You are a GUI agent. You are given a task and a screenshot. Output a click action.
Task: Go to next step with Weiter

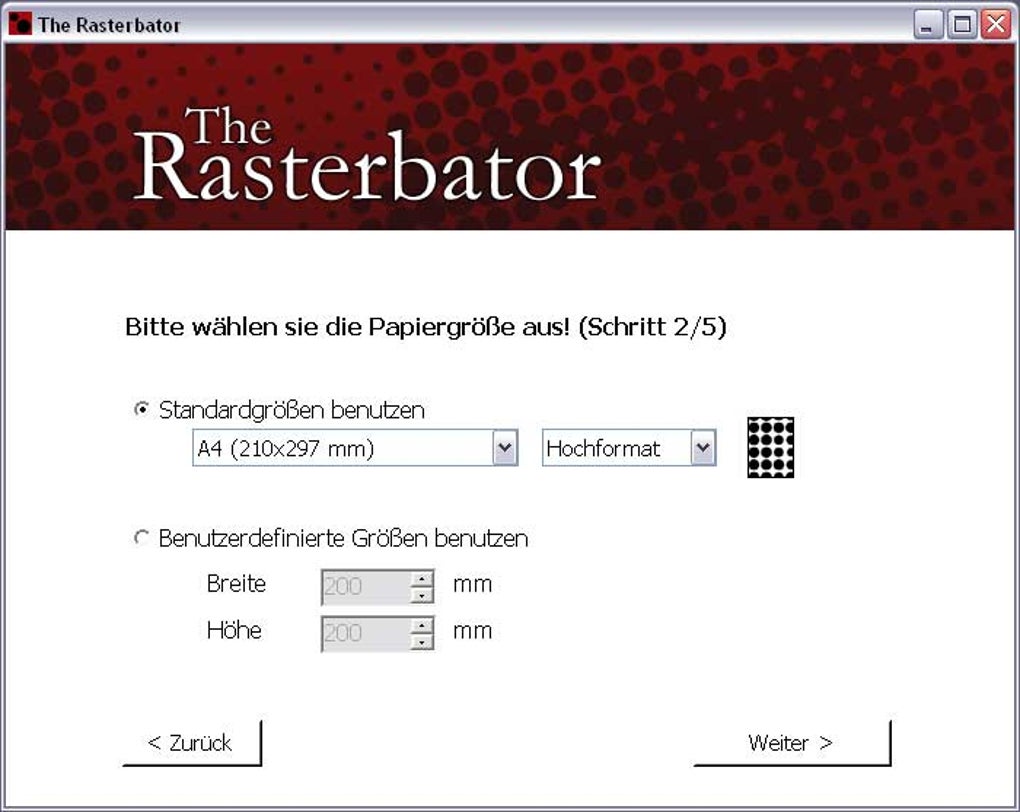[x=792, y=743]
